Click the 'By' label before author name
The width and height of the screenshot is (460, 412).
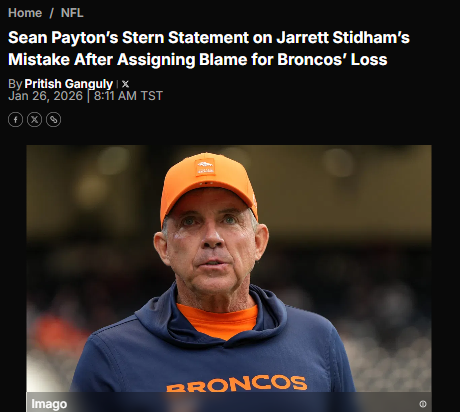click(x=15, y=84)
